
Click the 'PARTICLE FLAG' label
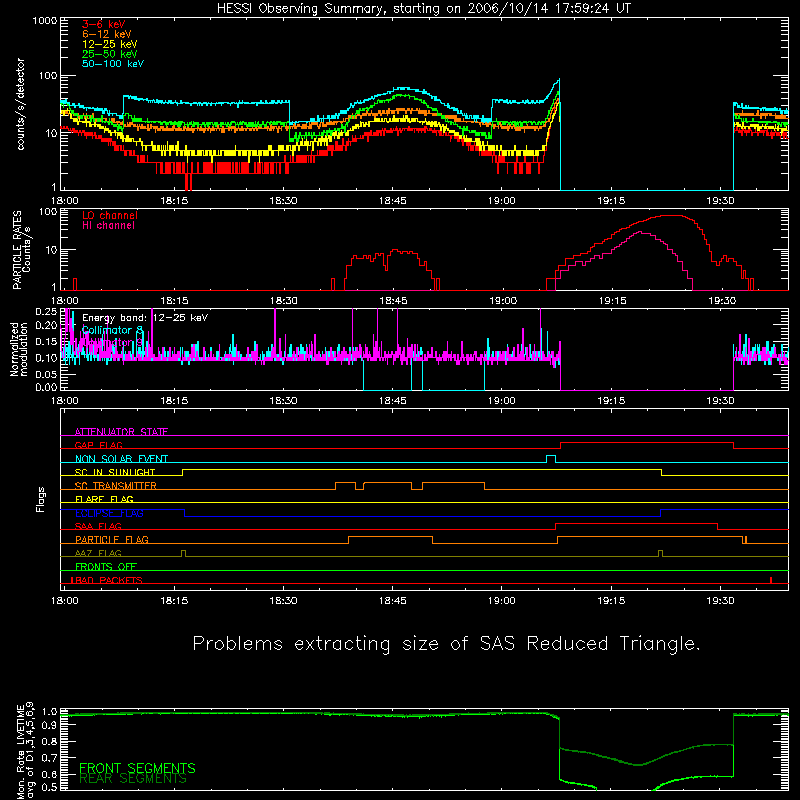[x=112, y=540]
